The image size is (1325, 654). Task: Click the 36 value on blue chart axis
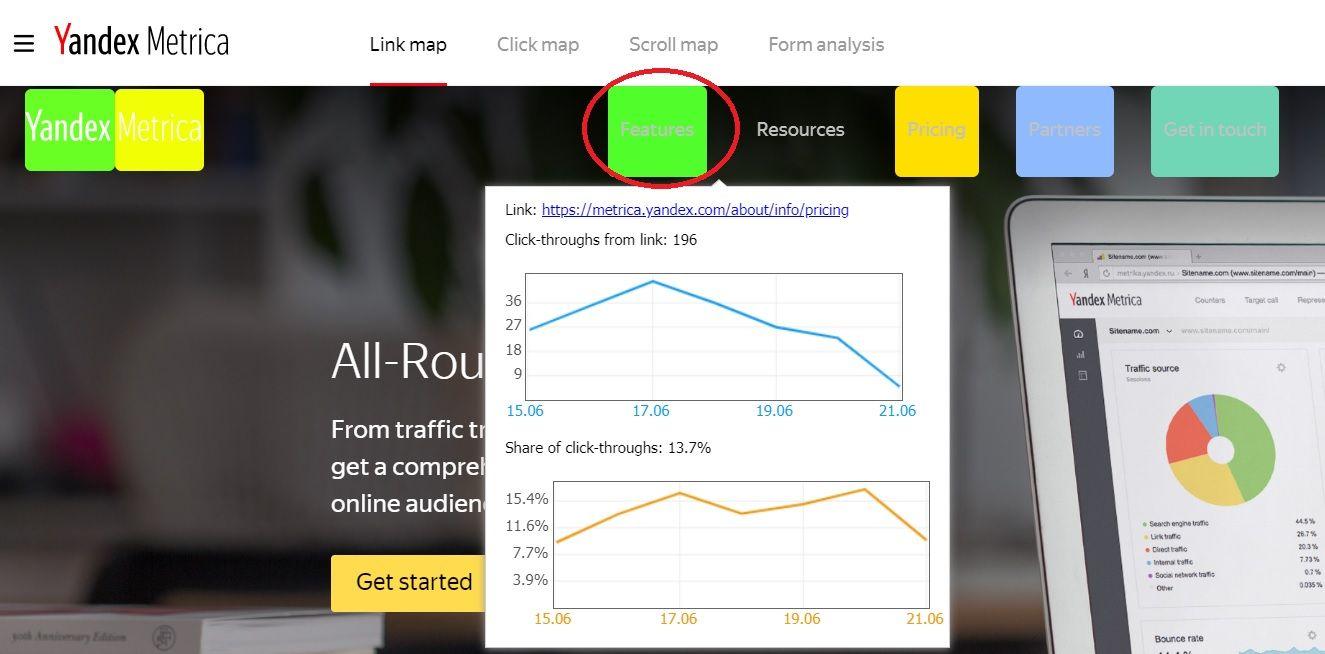[x=513, y=301]
